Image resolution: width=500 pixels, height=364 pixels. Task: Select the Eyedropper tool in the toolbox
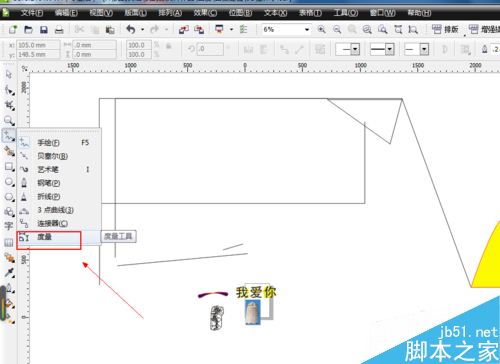click(x=9, y=273)
